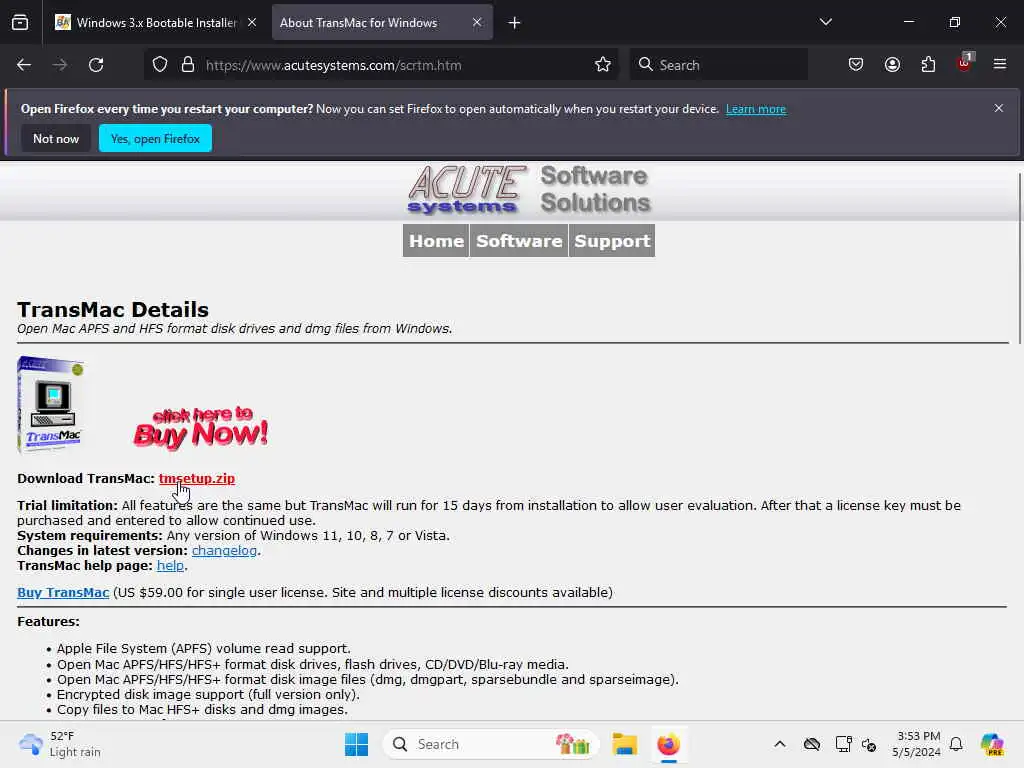Open the Windows Start button
This screenshot has height=768, width=1024.
(357, 744)
